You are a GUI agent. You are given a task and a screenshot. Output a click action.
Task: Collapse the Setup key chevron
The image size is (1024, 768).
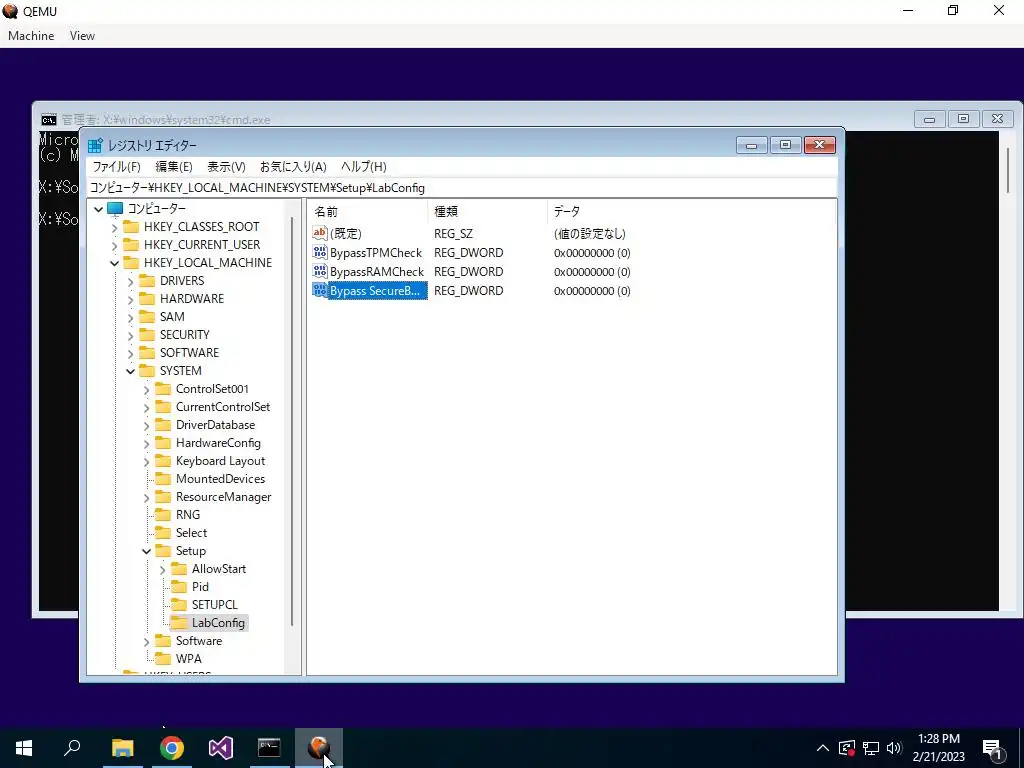(146, 551)
